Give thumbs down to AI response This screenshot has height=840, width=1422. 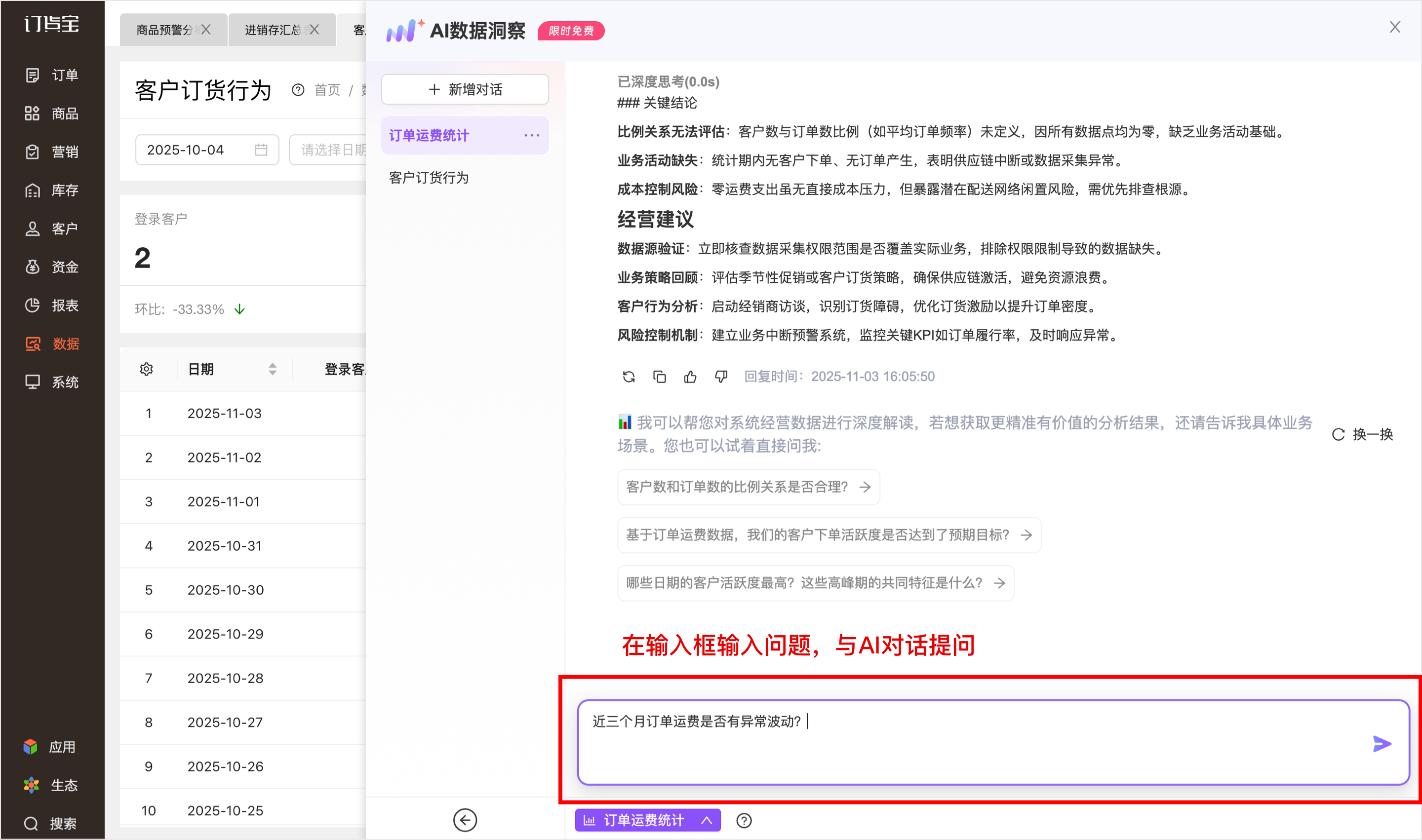tap(720, 377)
